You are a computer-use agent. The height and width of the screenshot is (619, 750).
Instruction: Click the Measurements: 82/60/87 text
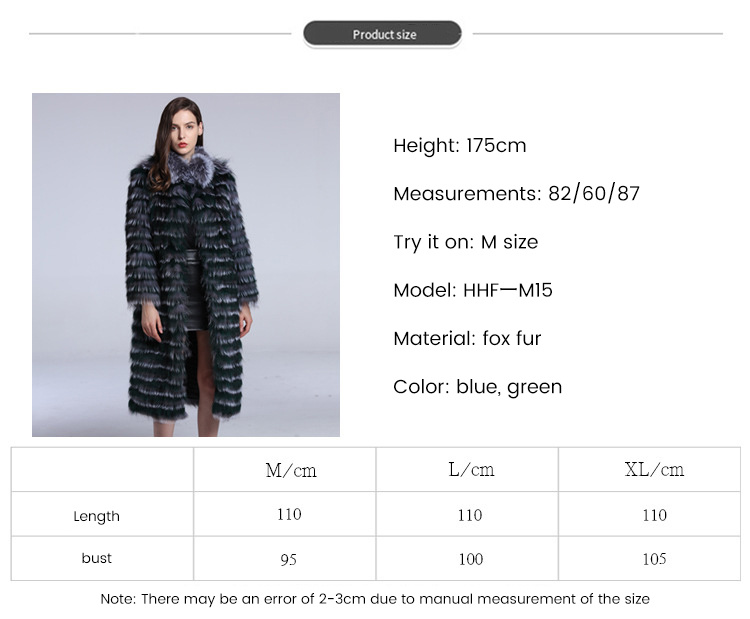516,194
